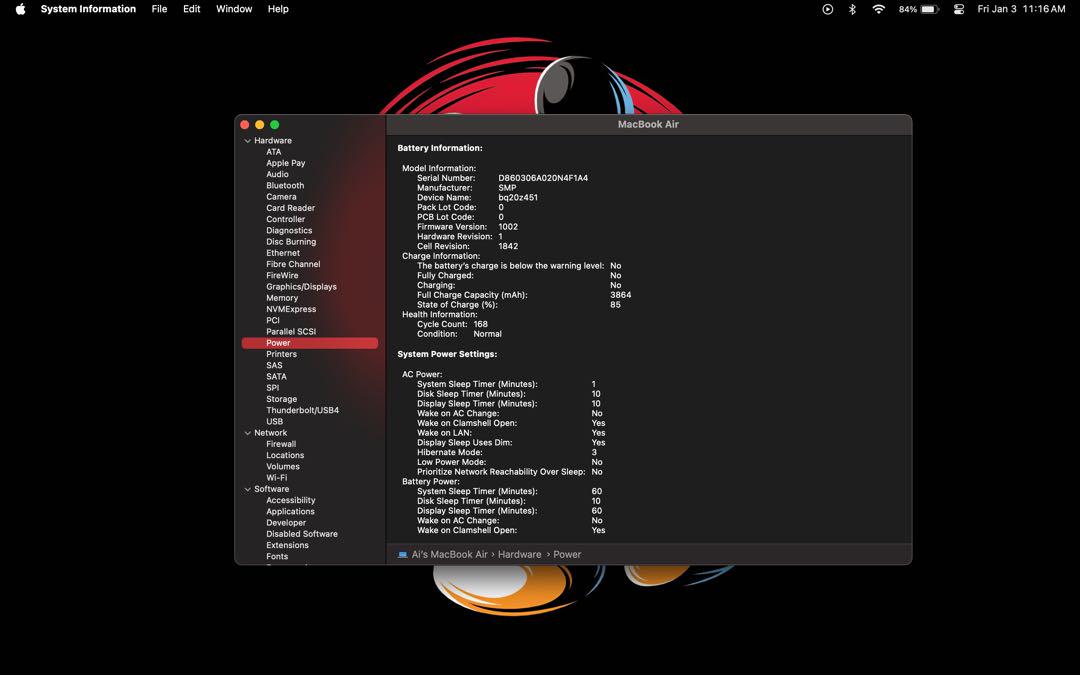
Task: Select SATA in the sidebar
Action: 276,377
